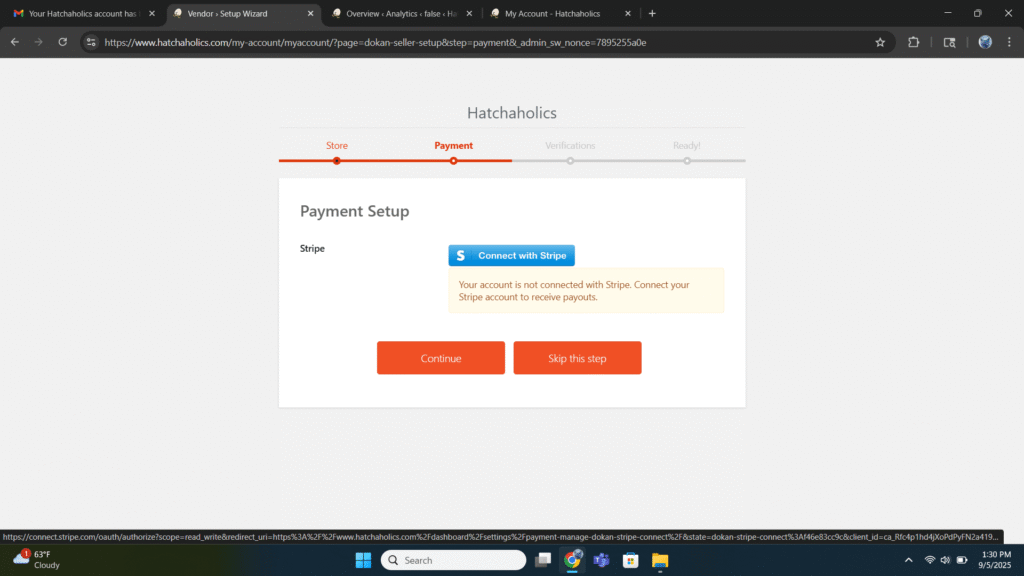Click the Store progress dot marker

pos(337,161)
